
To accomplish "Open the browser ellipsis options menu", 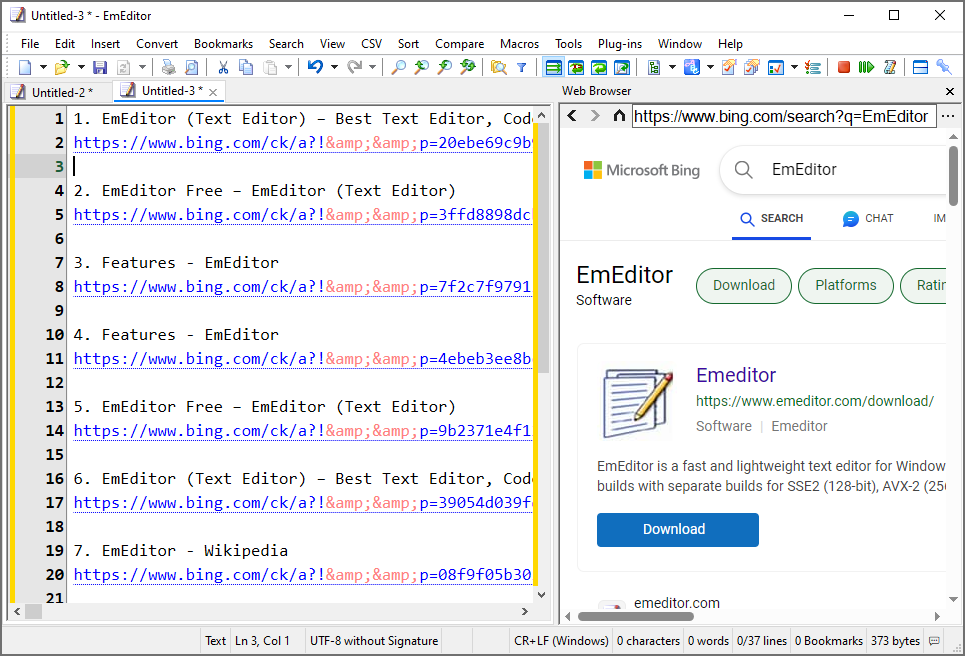I will (x=948, y=116).
